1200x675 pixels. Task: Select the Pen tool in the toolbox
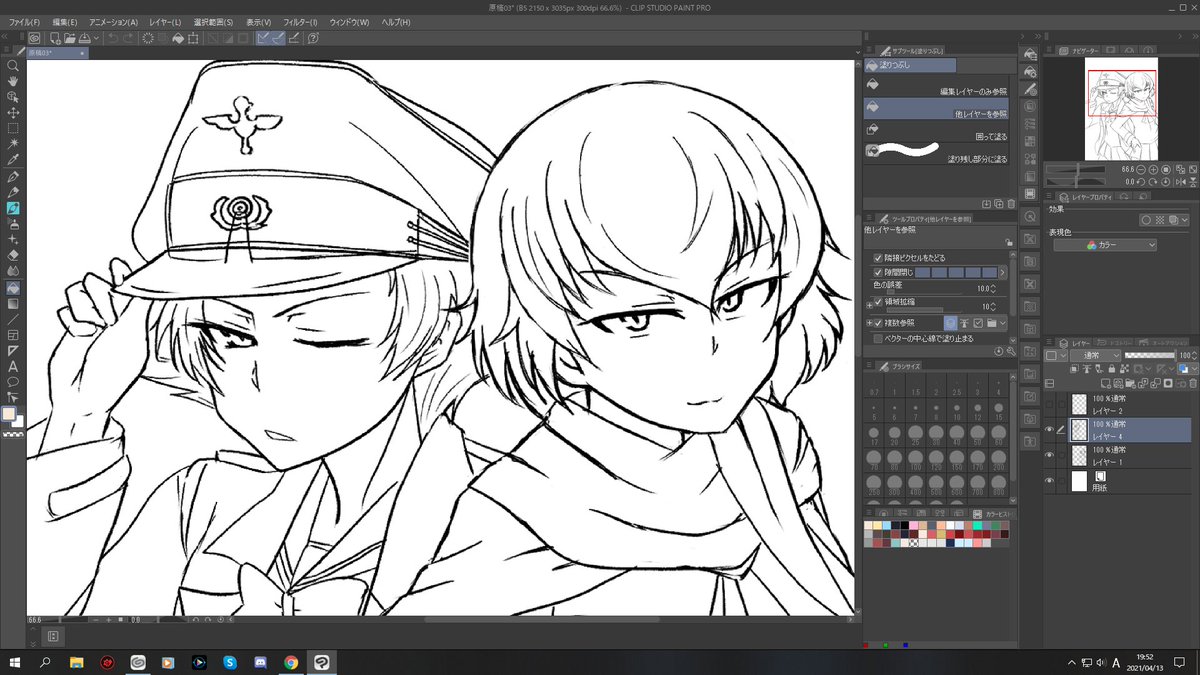13,176
